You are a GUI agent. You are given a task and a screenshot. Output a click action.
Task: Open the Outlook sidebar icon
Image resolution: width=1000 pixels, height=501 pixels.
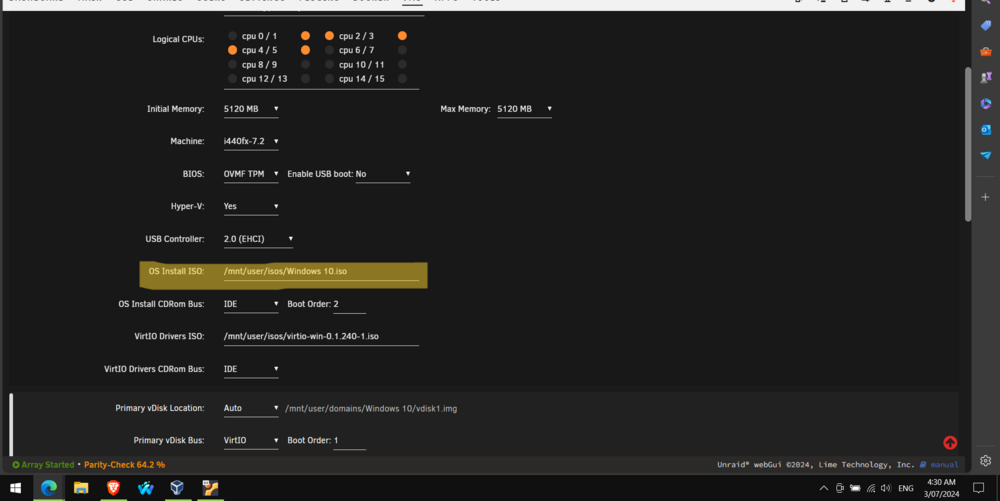pyautogui.click(x=985, y=129)
